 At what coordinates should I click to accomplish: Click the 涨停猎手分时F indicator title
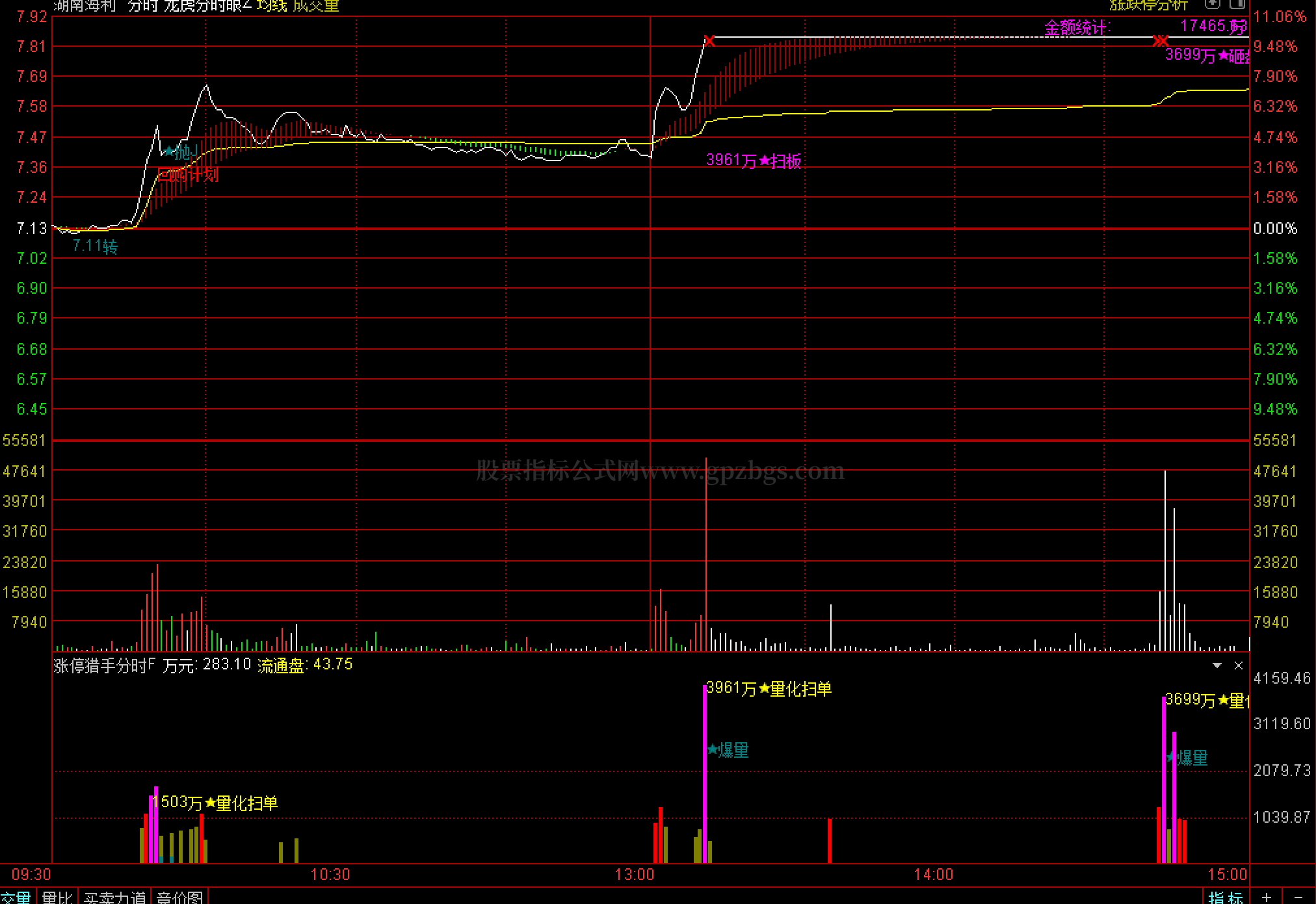(x=104, y=665)
